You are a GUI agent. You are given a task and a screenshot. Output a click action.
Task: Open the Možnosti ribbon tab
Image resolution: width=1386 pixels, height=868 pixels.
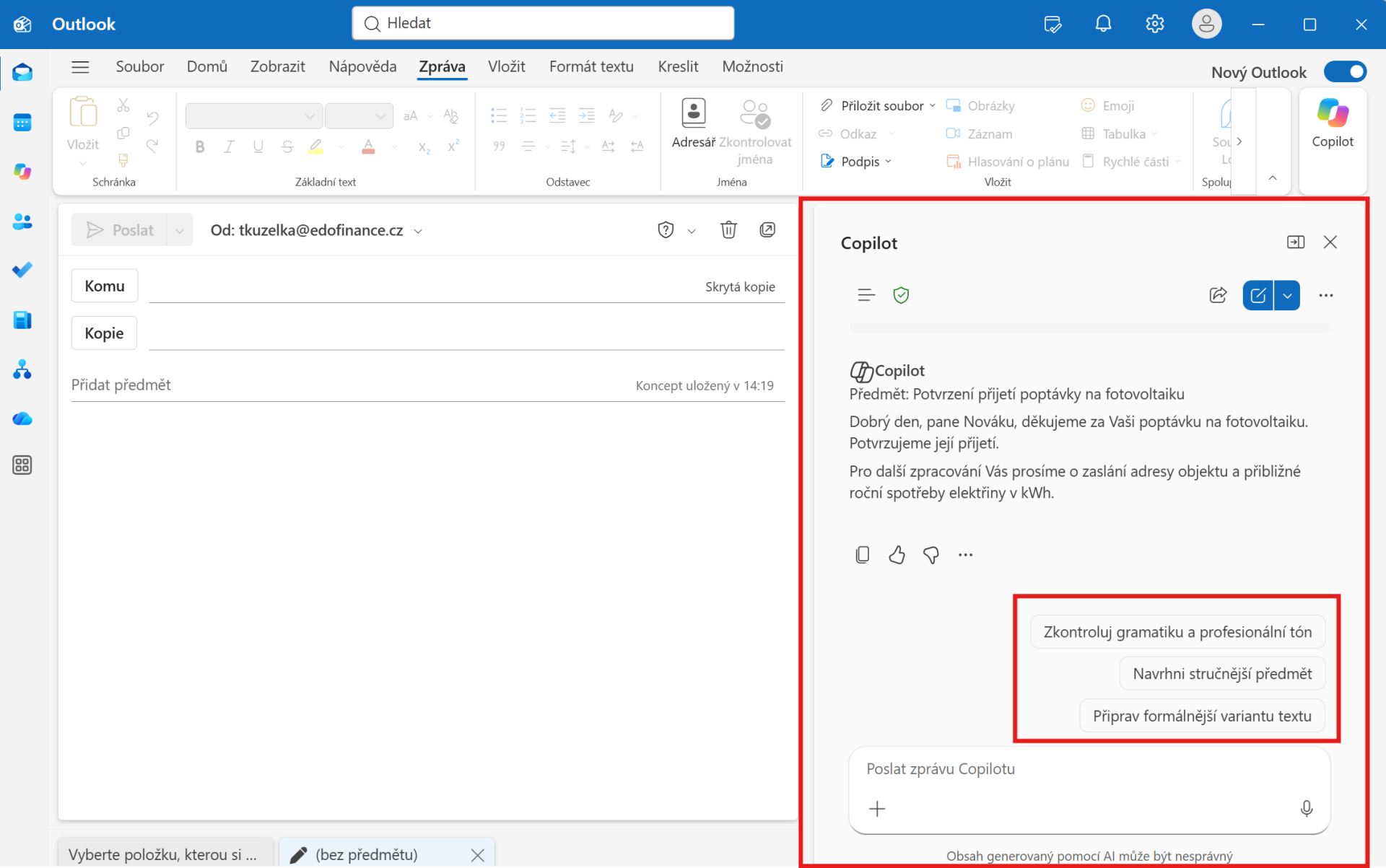[752, 66]
